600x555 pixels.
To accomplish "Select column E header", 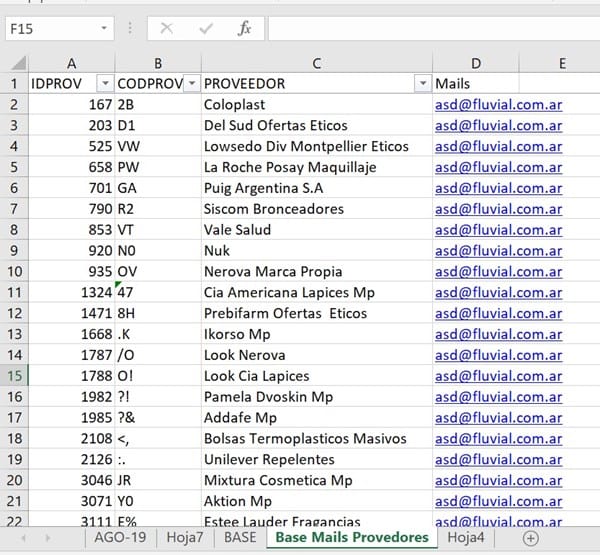I will pos(562,64).
